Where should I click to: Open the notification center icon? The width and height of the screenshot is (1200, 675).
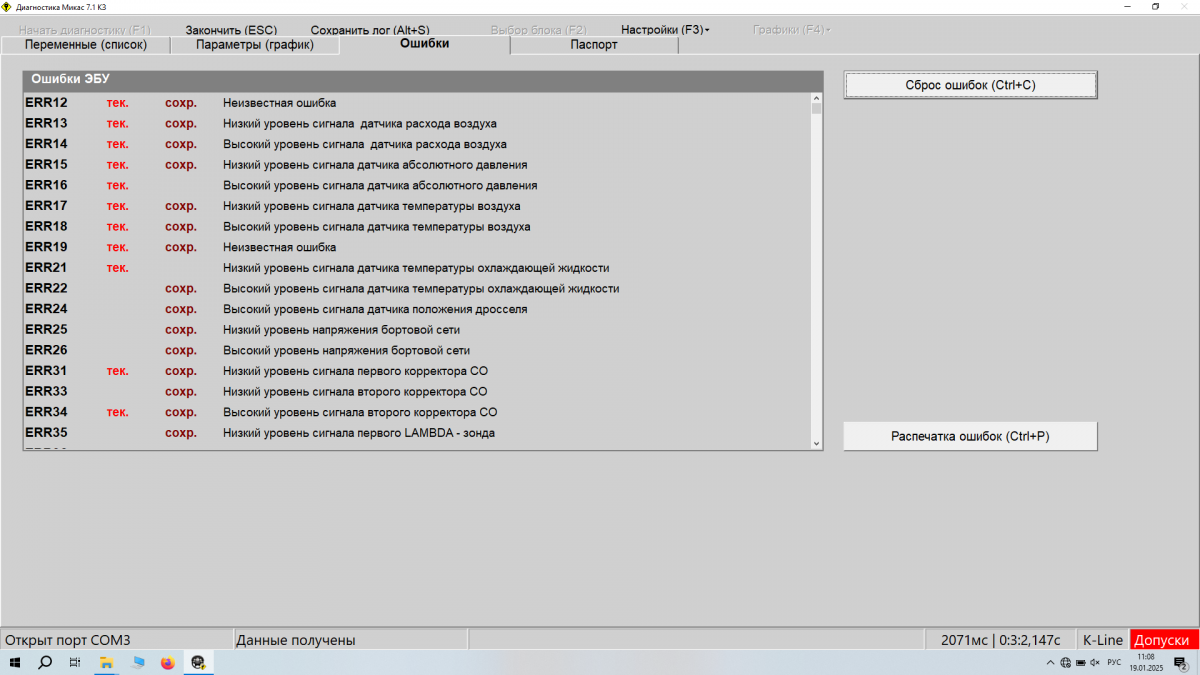[x=1180, y=662]
